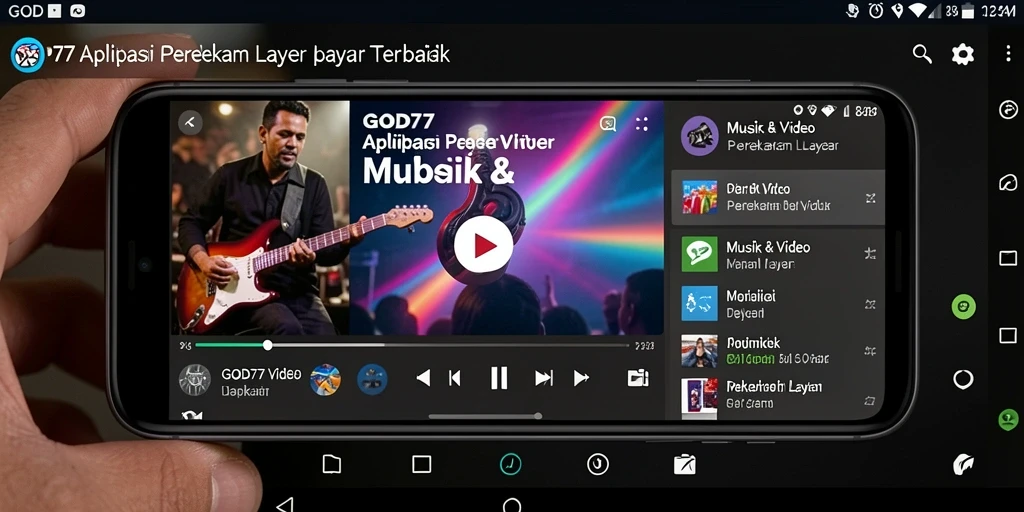Open the circular timer icon in bottom toolbar
Image resolution: width=1024 pixels, height=512 pixels.
598,464
